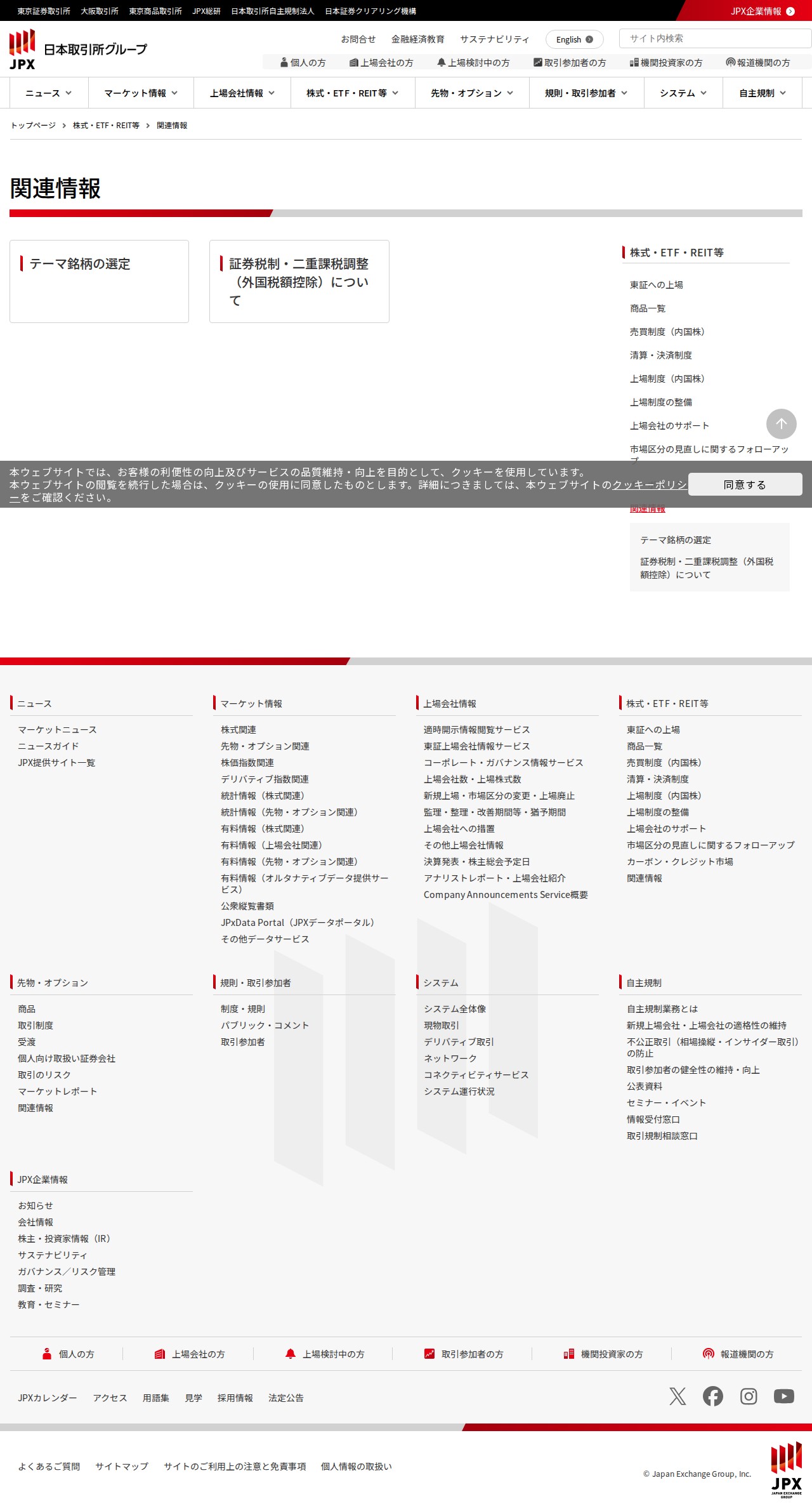Click the person icon beside 個人の方 in header
The image size is (812, 1506).
[x=284, y=62]
